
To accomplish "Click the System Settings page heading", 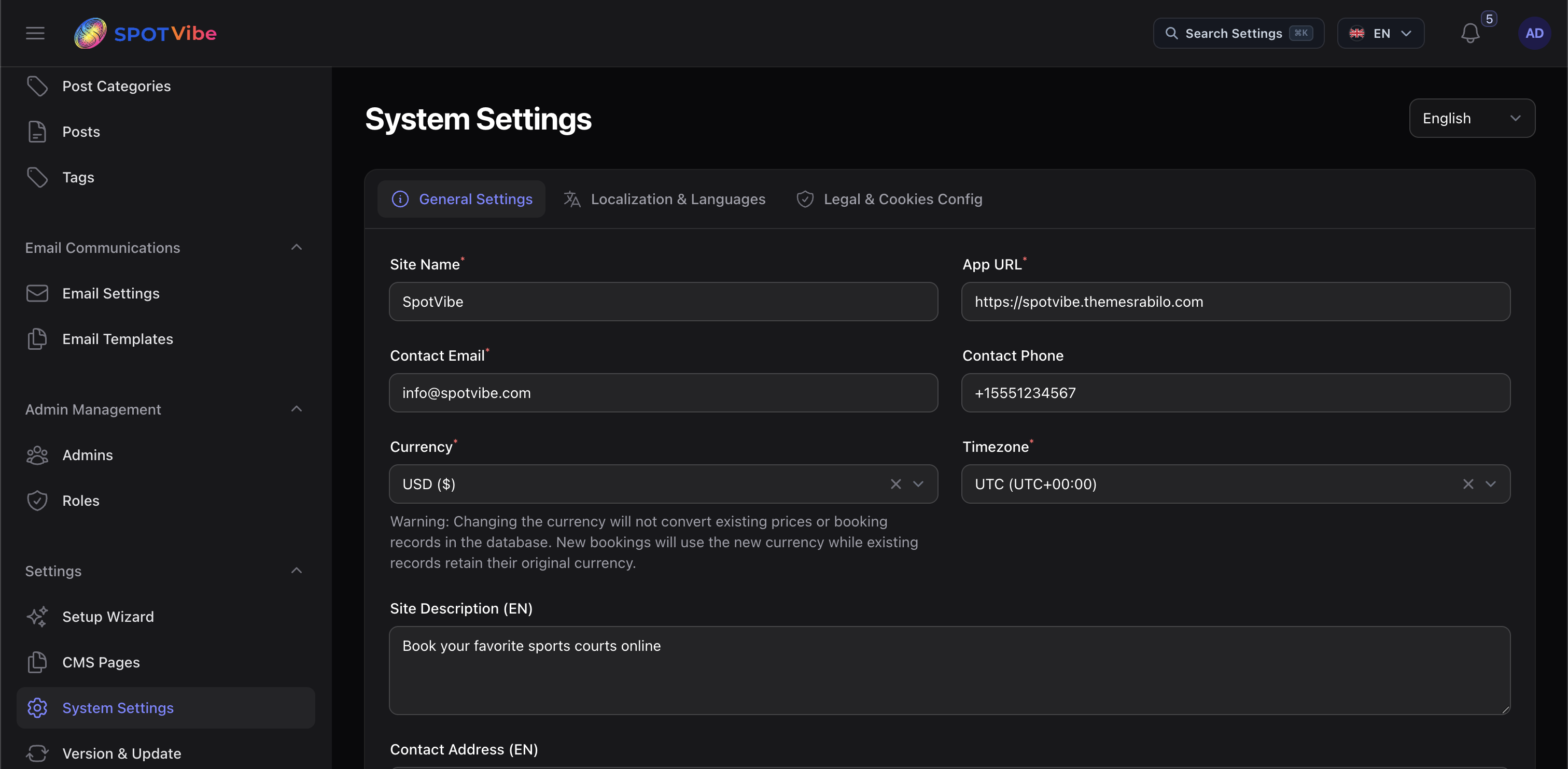I will (479, 119).
